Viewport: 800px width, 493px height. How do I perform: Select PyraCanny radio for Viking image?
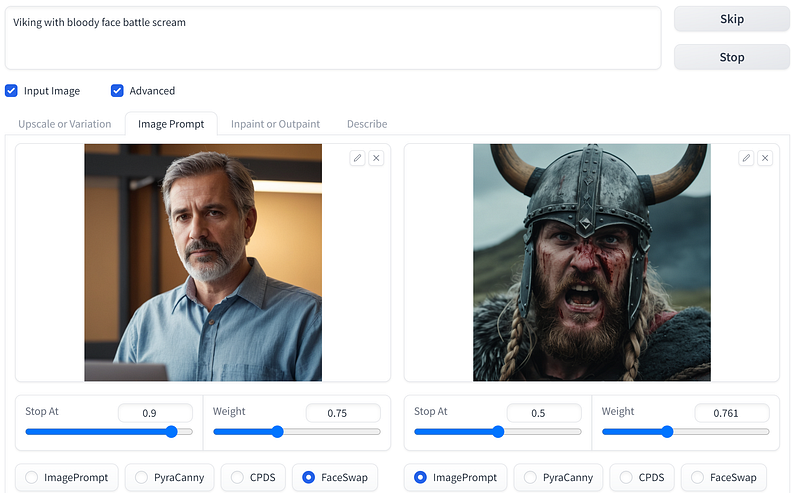[530, 477]
